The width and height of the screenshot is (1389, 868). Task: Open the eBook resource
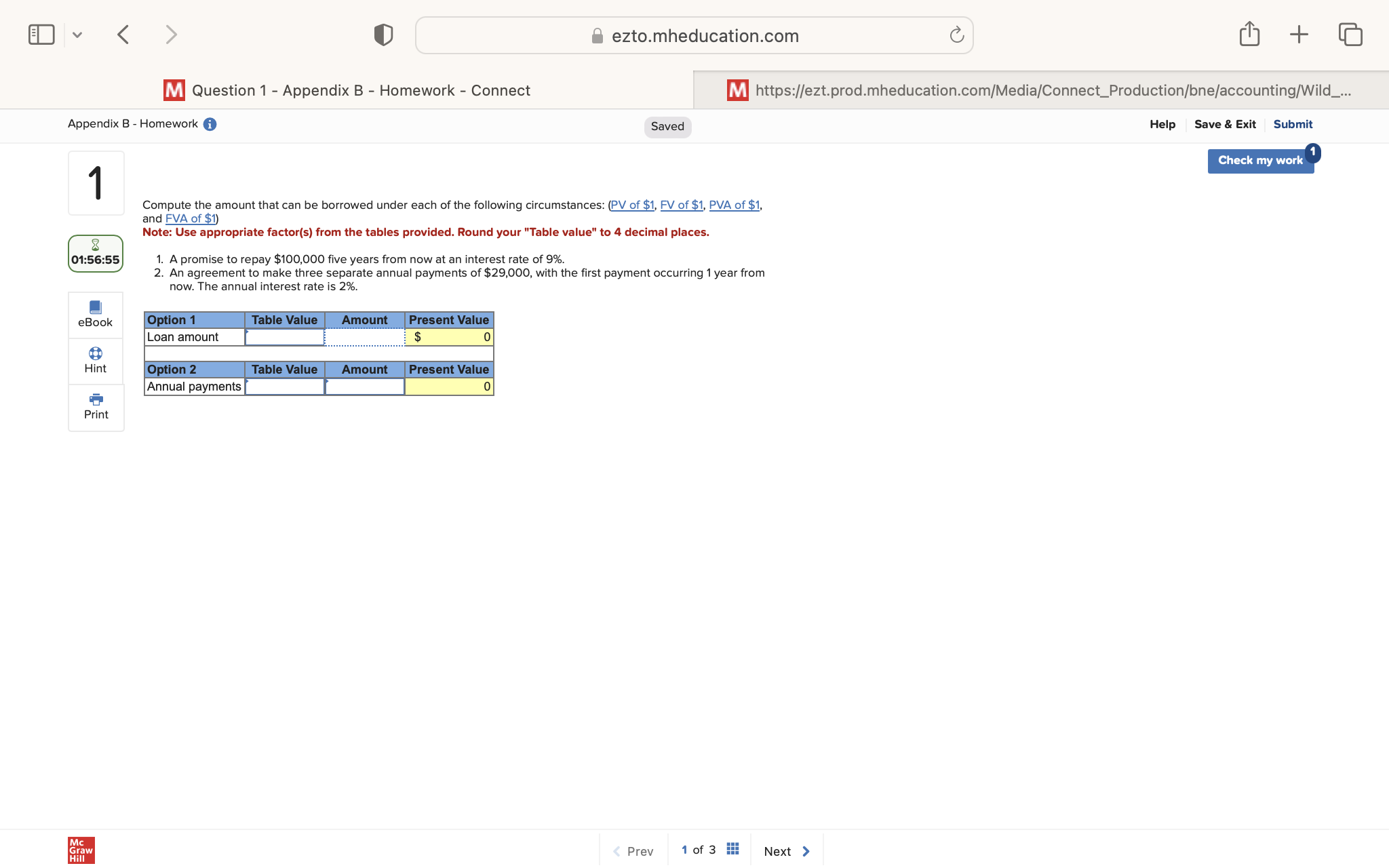(95, 314)
